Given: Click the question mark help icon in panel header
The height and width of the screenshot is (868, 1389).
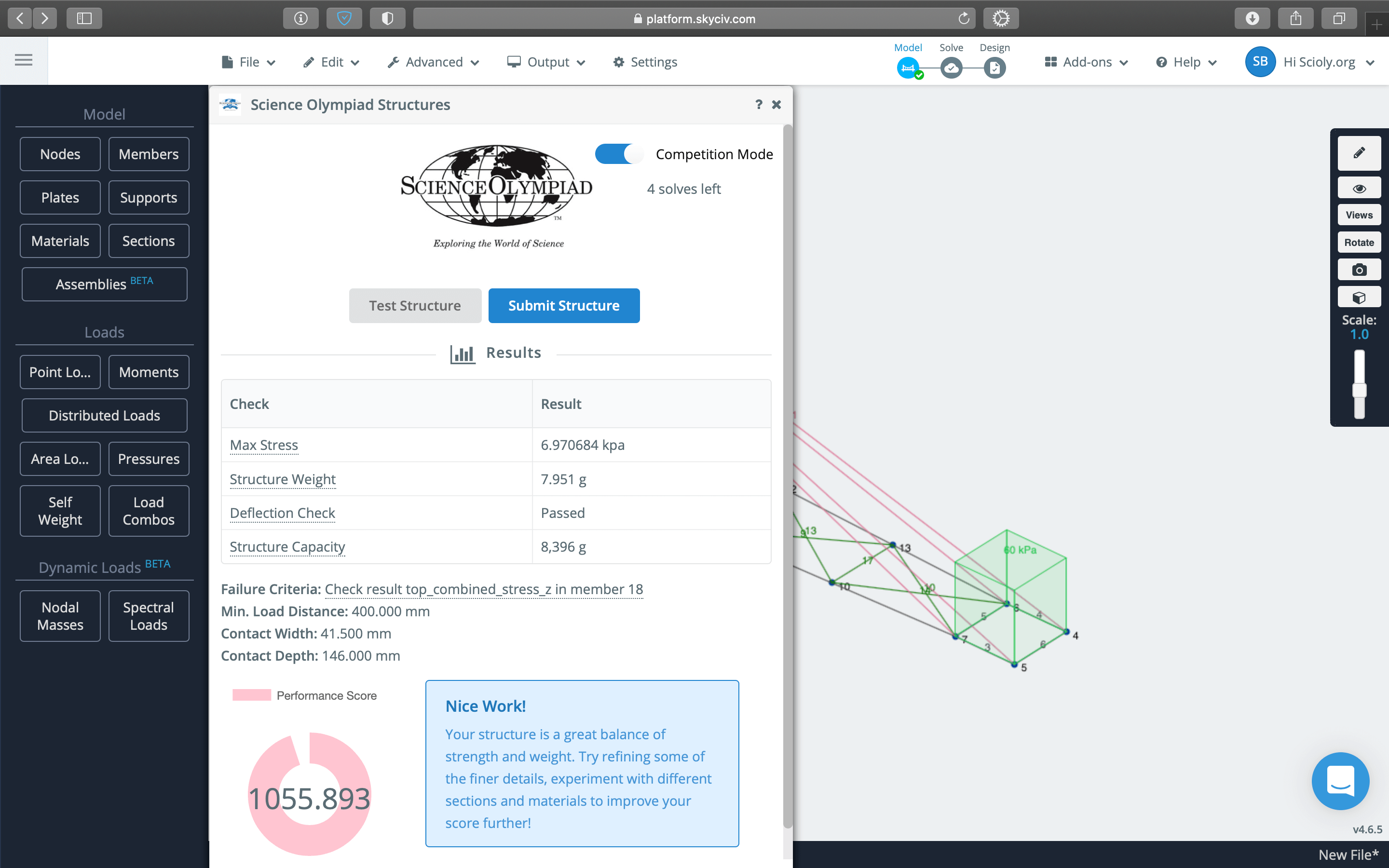Looking at the screenshot, I should pos(759,105).
